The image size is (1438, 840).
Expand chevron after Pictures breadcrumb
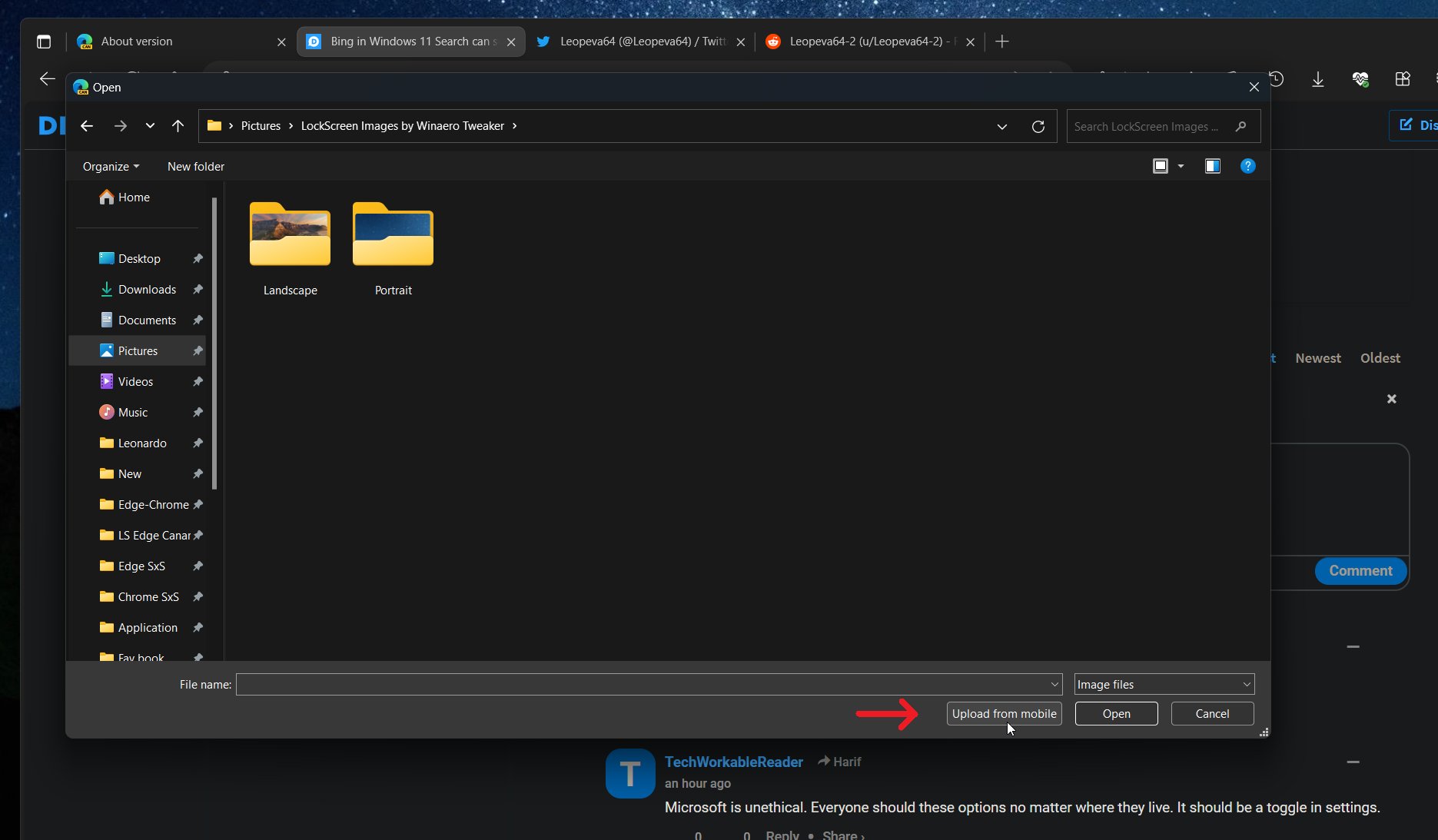pos(291,126)
